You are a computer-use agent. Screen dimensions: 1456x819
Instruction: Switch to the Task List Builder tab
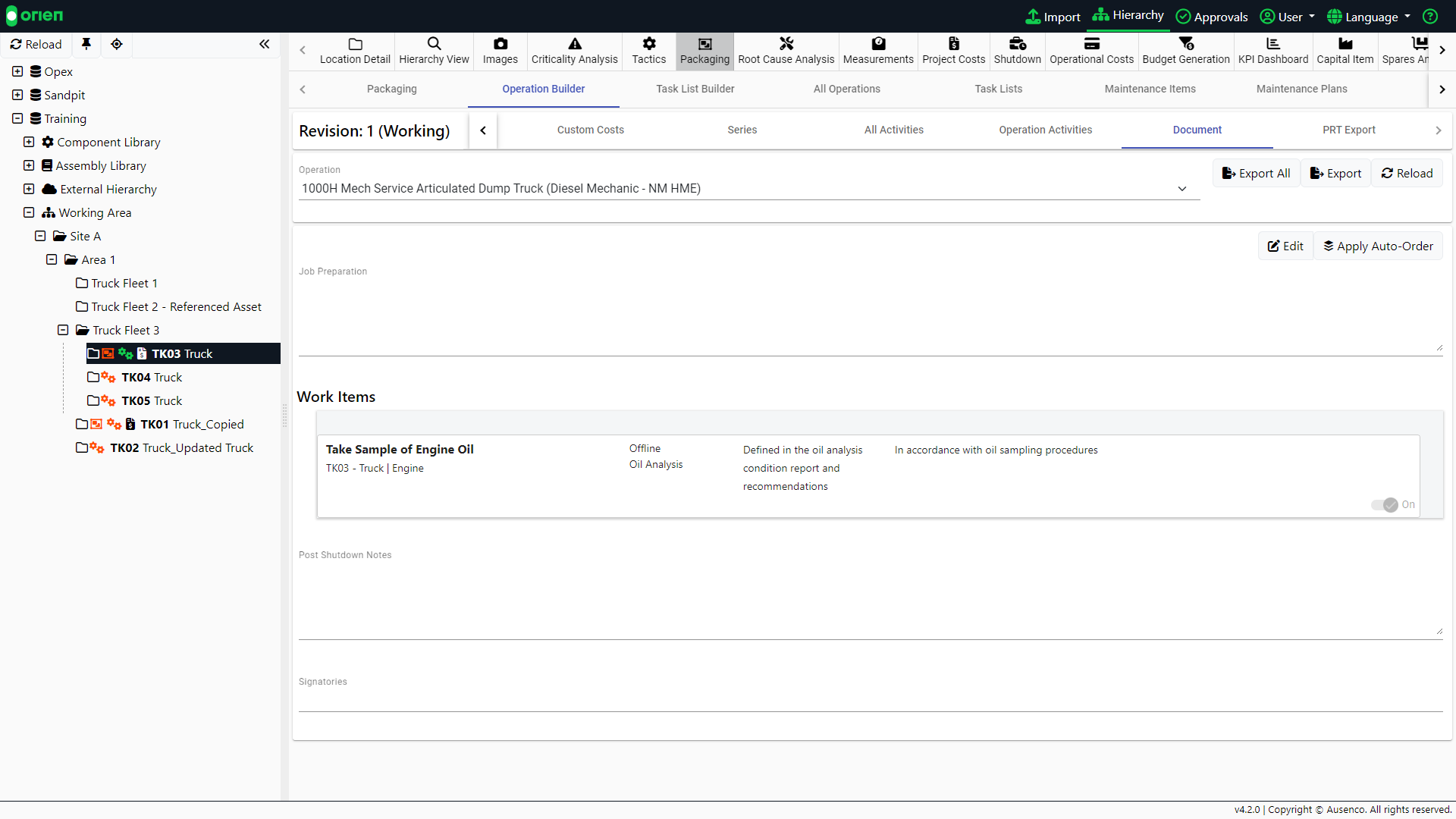point(695,89)
